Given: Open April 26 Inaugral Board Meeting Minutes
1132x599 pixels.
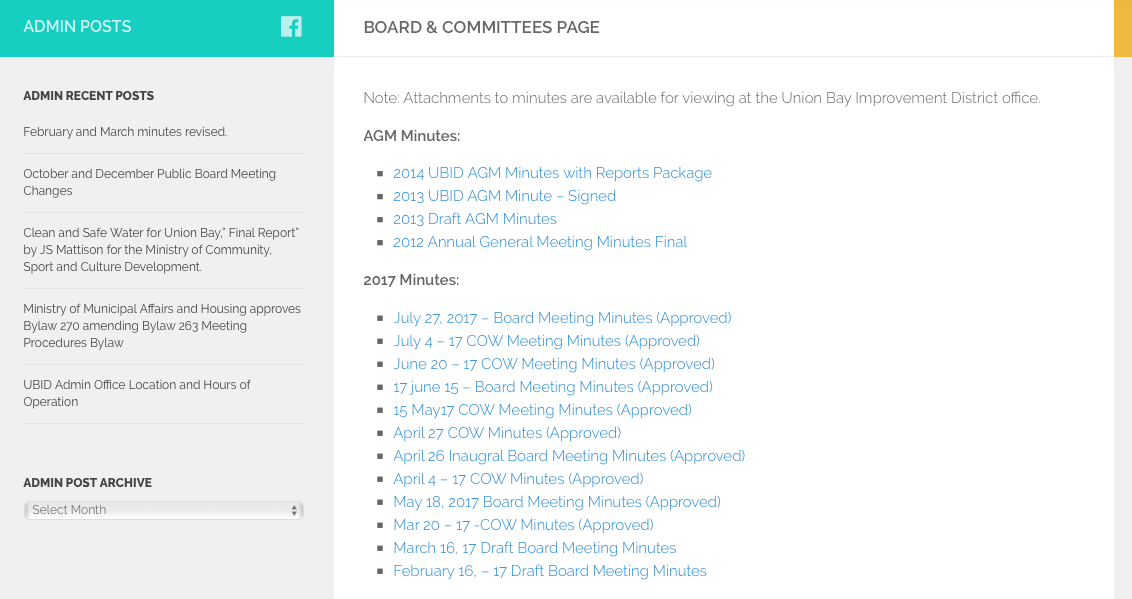Looking at the screenshot, I should point(568,456).
